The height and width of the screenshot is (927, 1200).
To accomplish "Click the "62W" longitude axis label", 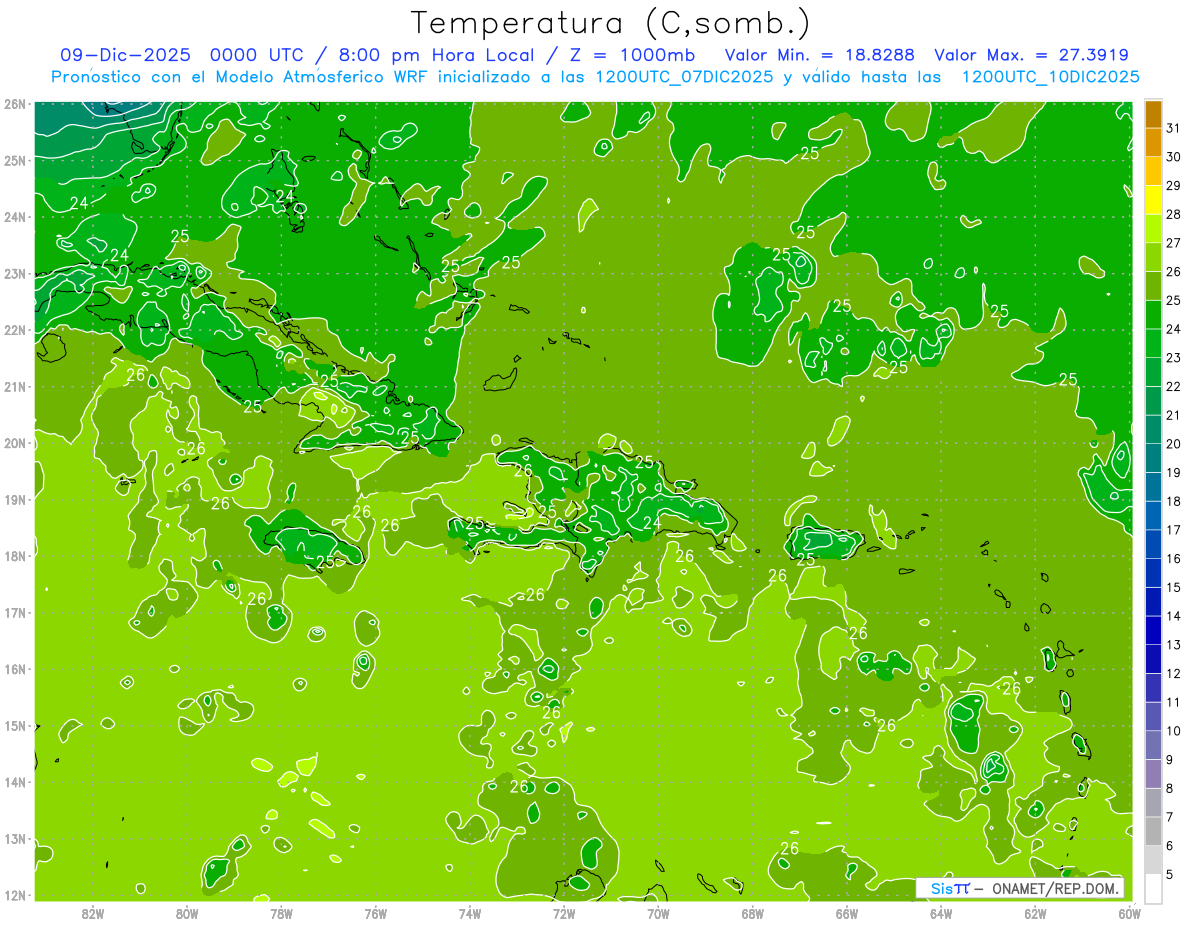I will (1035, 913).
